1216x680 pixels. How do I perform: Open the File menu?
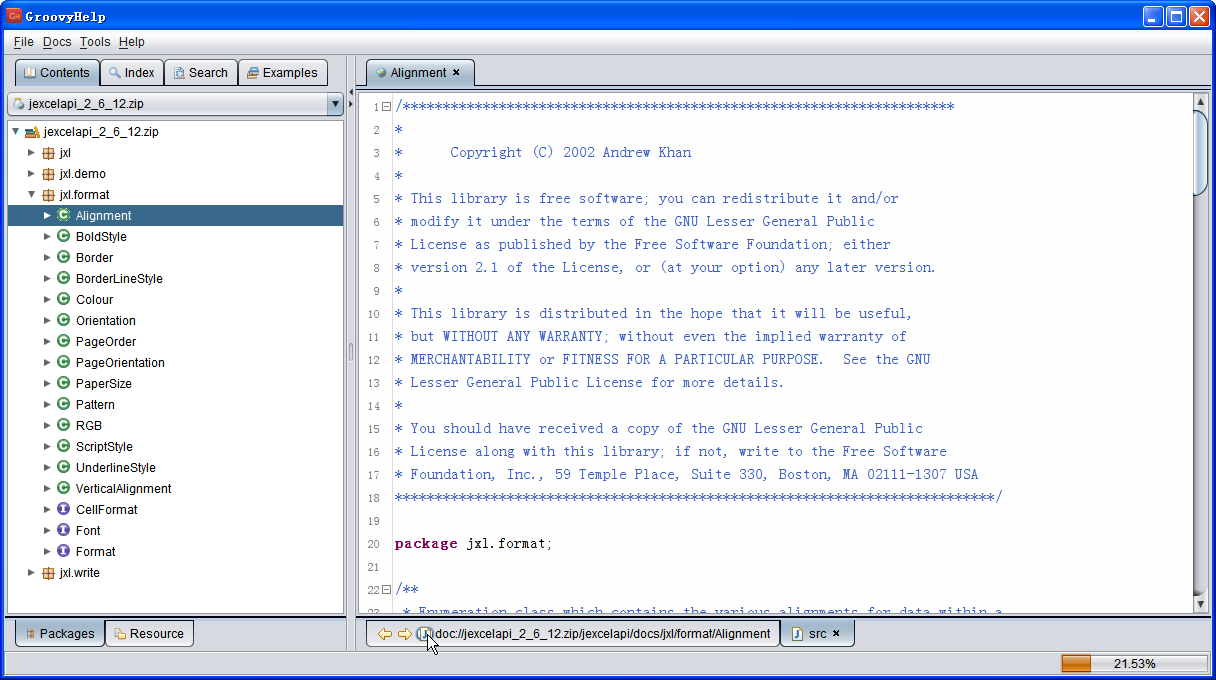coord(24,42)
